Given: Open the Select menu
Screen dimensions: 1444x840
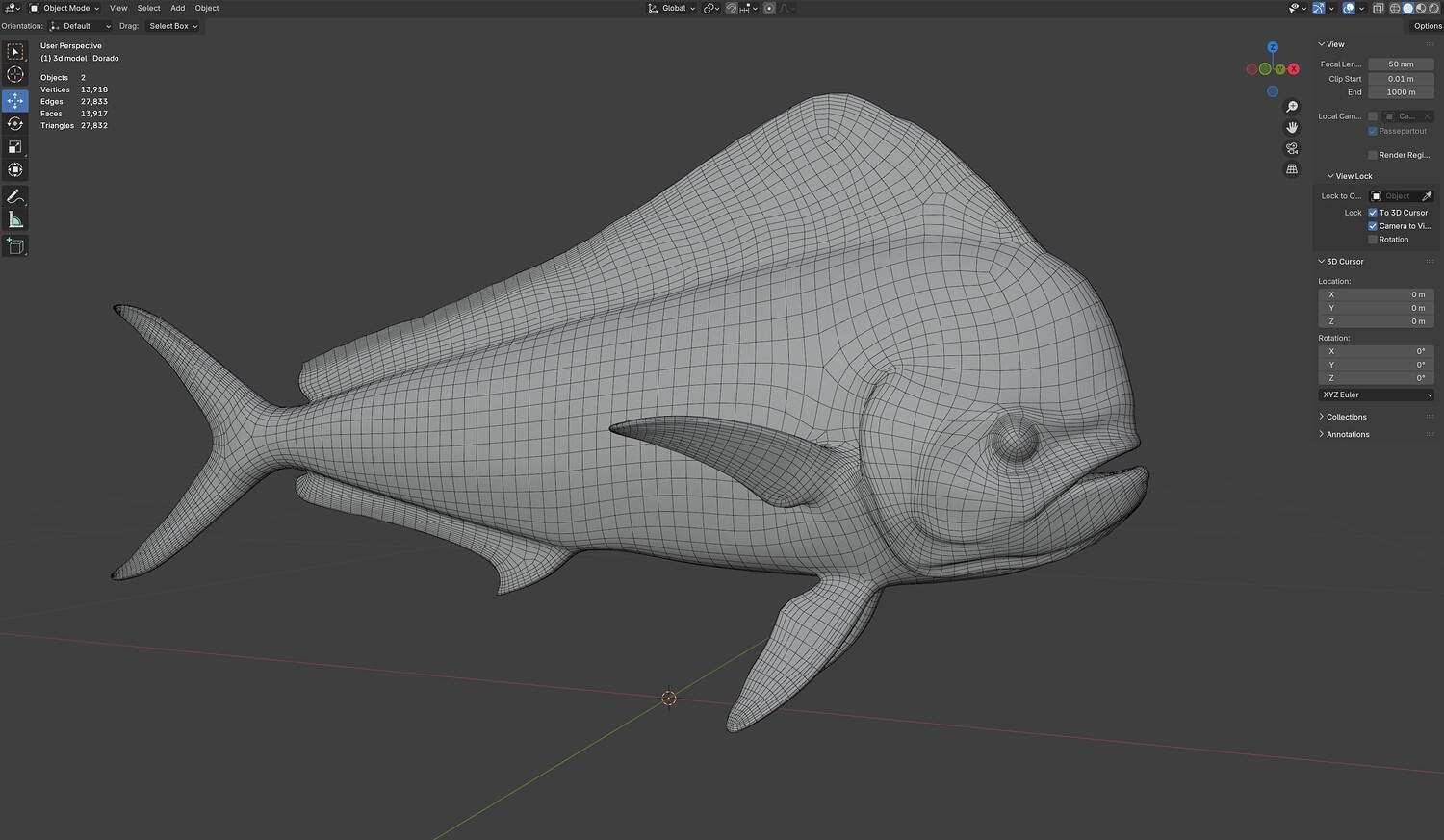Looking at the screenshot, I should [148, 8].
